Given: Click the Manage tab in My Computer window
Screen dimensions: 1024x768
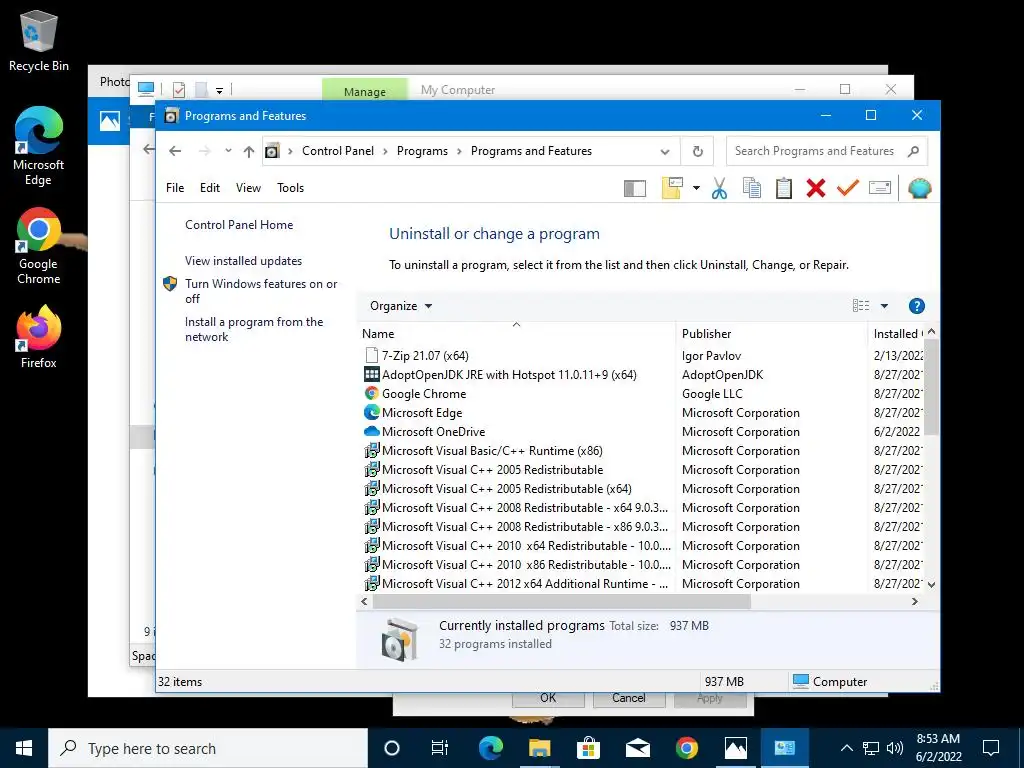Looking at the screenshot, I should click(x=364, y=91).
